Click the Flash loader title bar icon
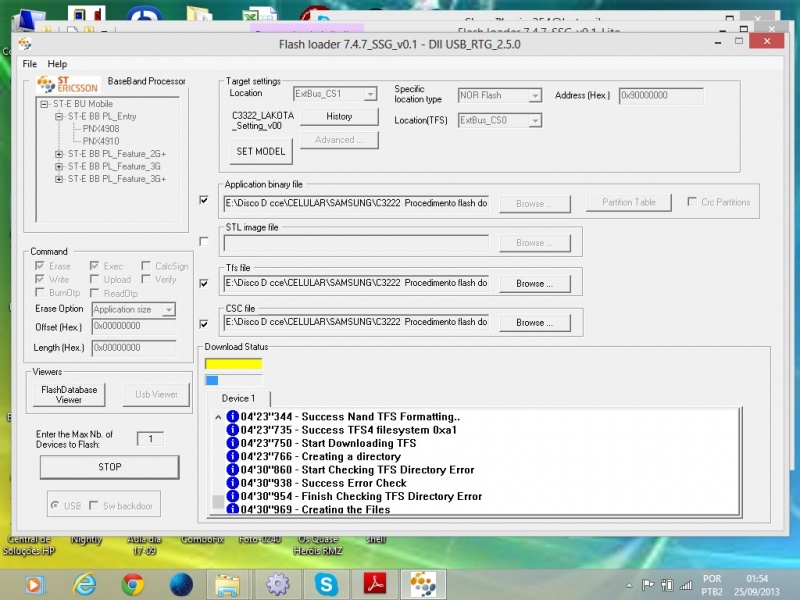The height and width of the screenshot is (600, 800). [x=24, y=44]
